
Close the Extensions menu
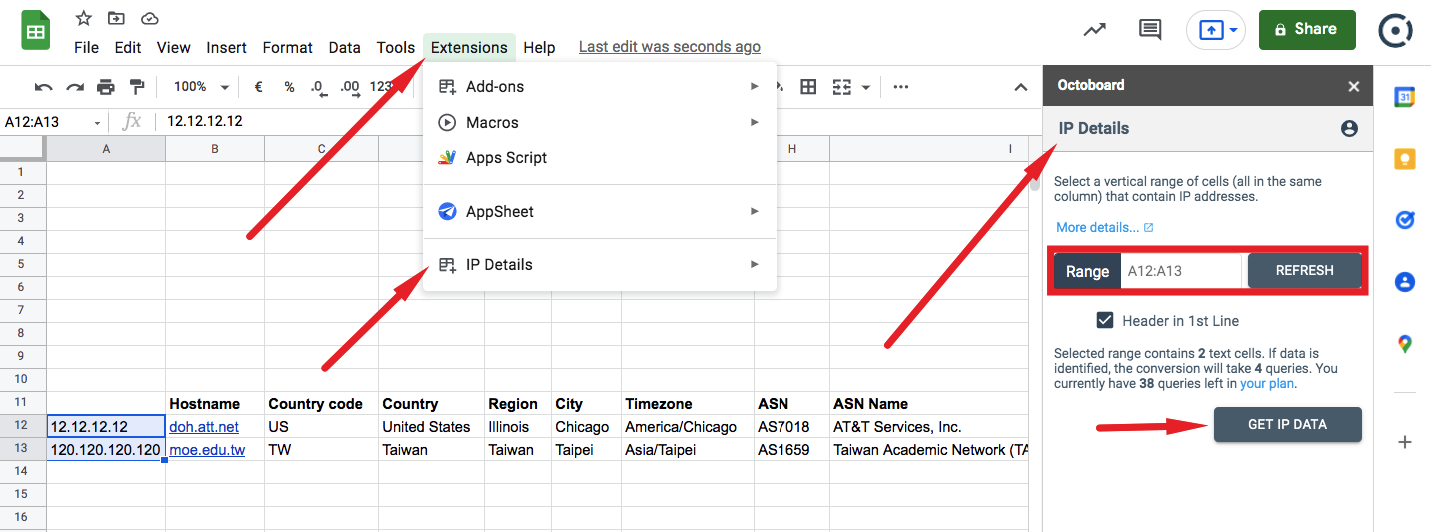point(469,47)
